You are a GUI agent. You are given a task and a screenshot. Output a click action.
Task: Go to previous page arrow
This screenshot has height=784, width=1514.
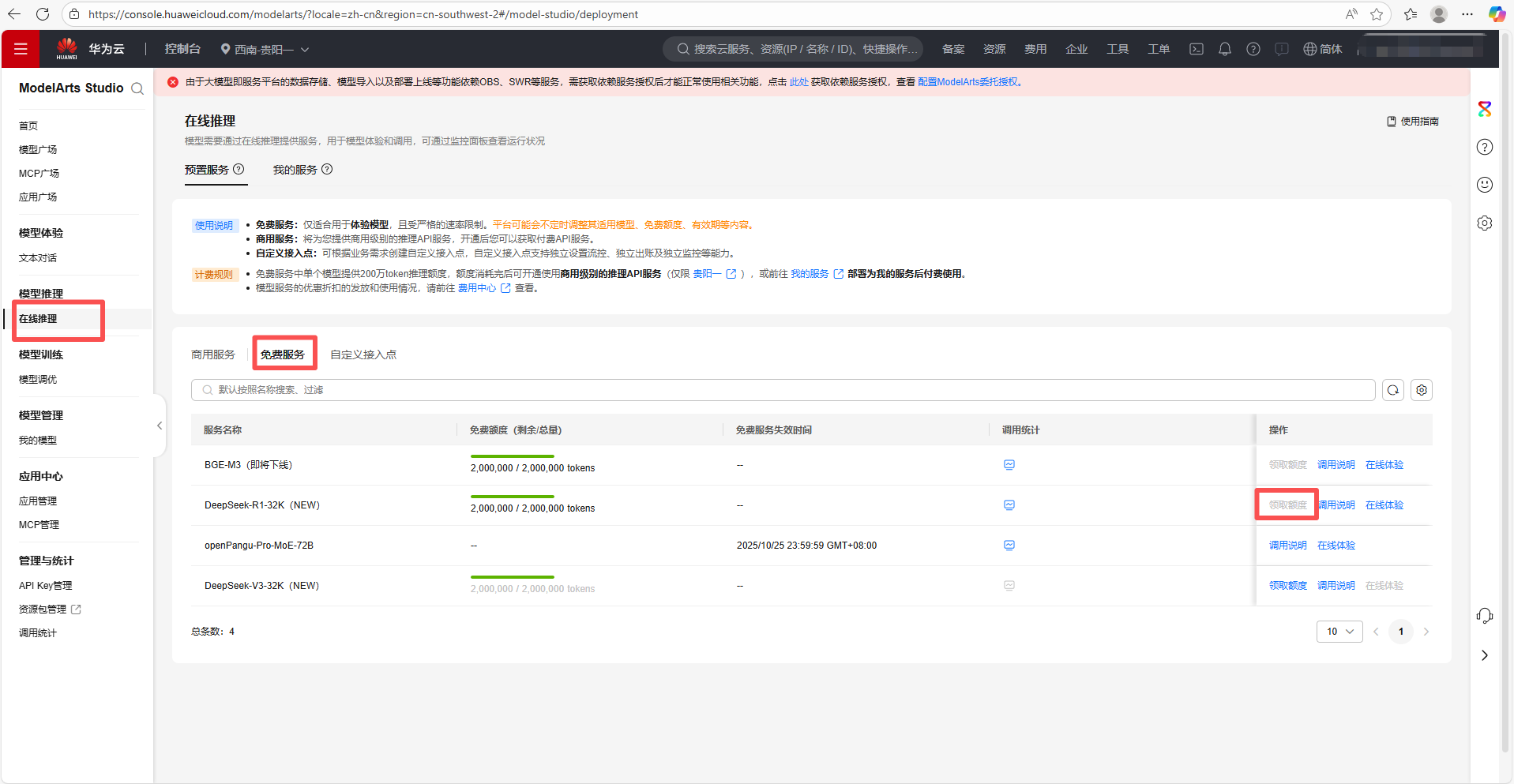1376,632
